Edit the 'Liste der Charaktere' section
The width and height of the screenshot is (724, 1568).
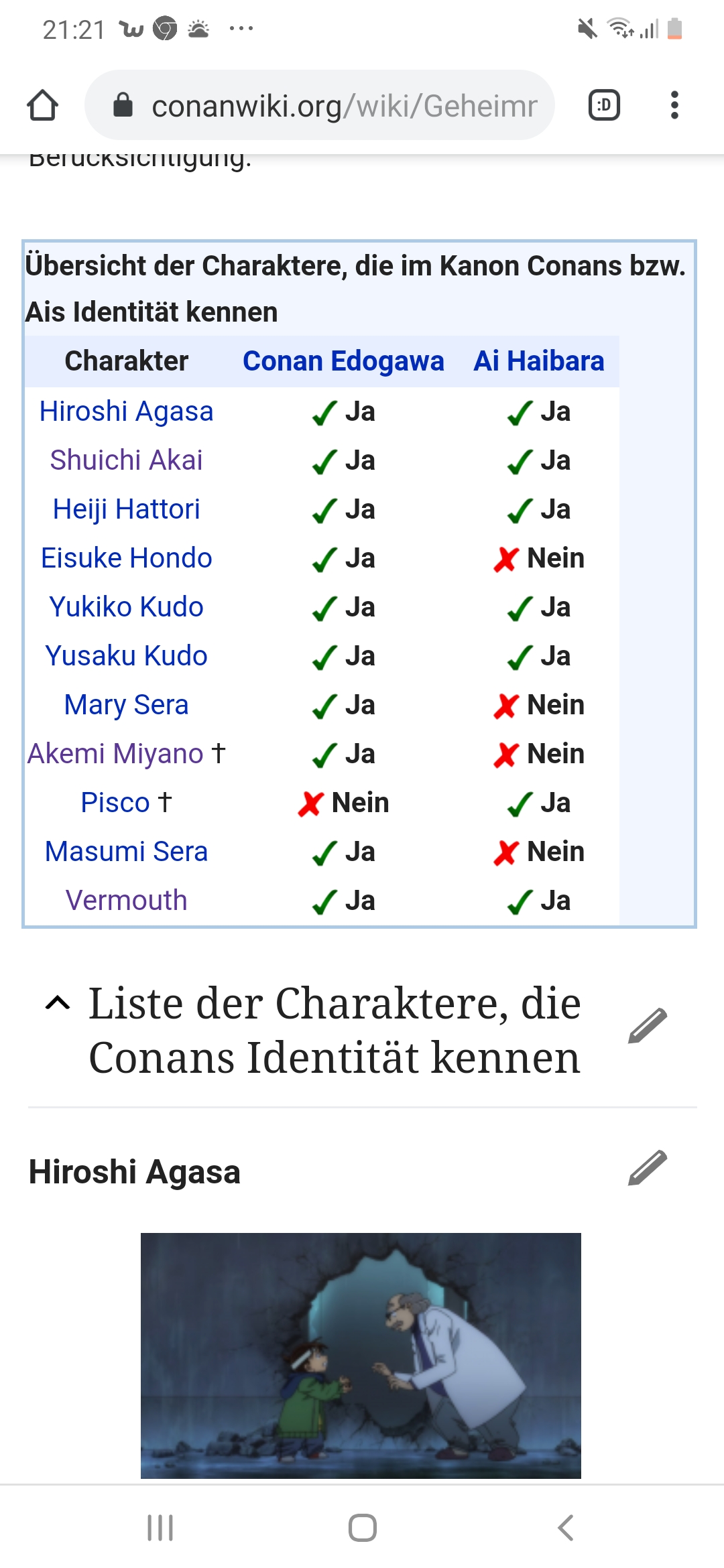point(648,1026)
